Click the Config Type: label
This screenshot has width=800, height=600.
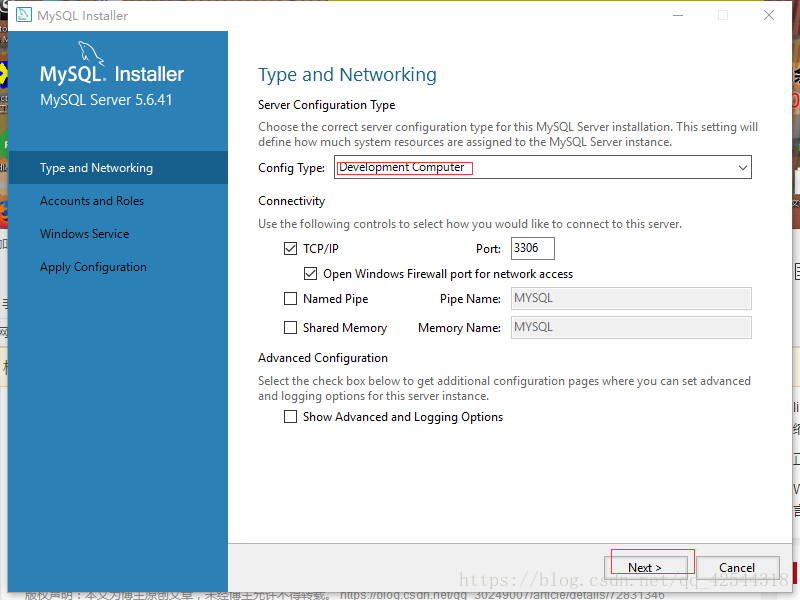pyautogui.click(x=291, y=168)
